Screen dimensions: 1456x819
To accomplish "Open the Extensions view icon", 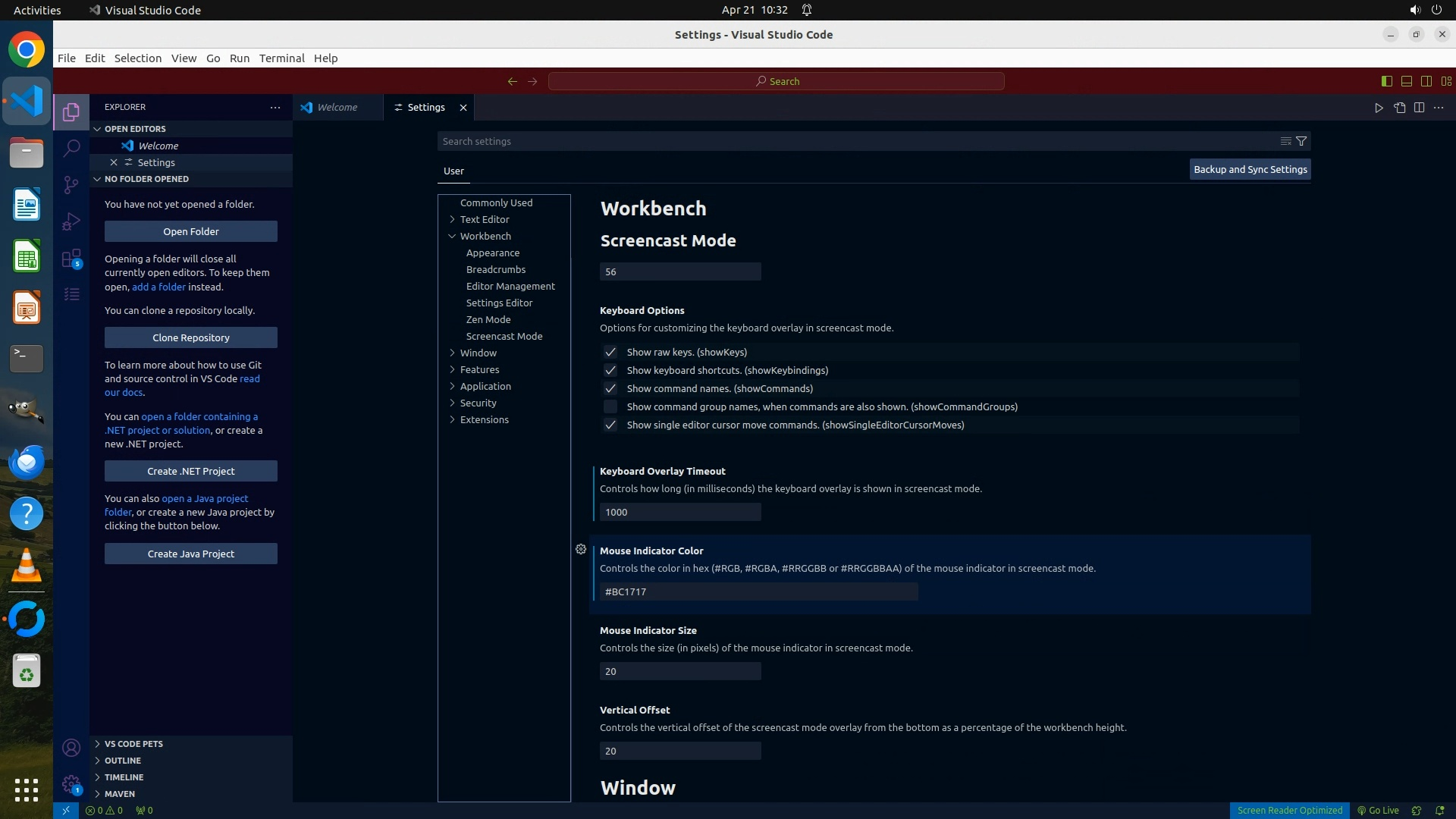I will coord(71,259).
